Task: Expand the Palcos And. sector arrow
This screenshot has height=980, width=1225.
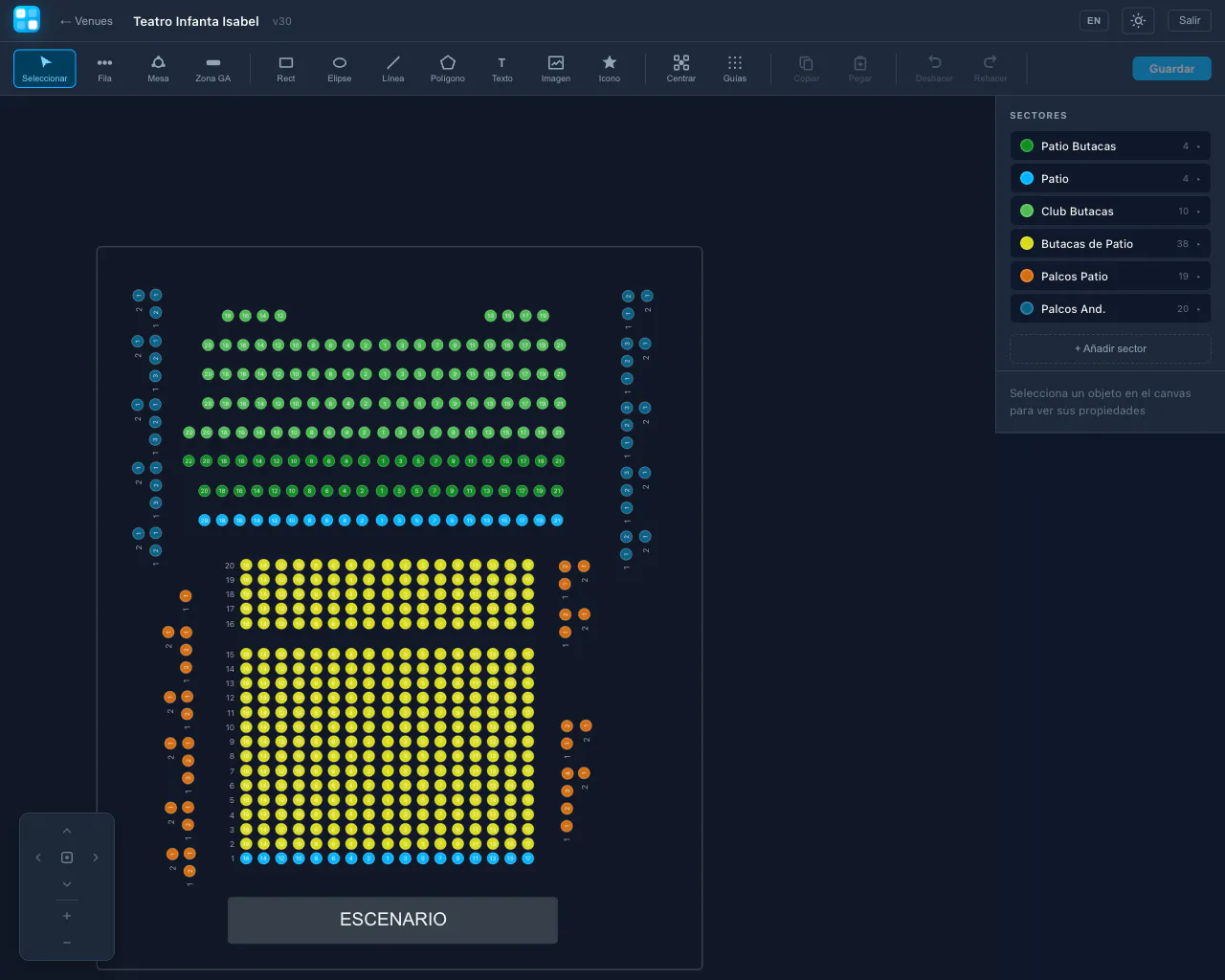Action: click(x=1198, y=309)
